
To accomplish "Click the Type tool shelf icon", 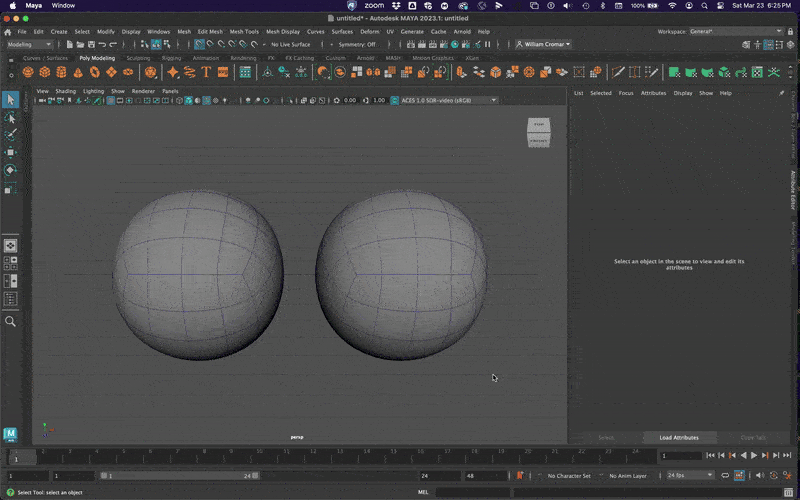I will pos(204,72).
